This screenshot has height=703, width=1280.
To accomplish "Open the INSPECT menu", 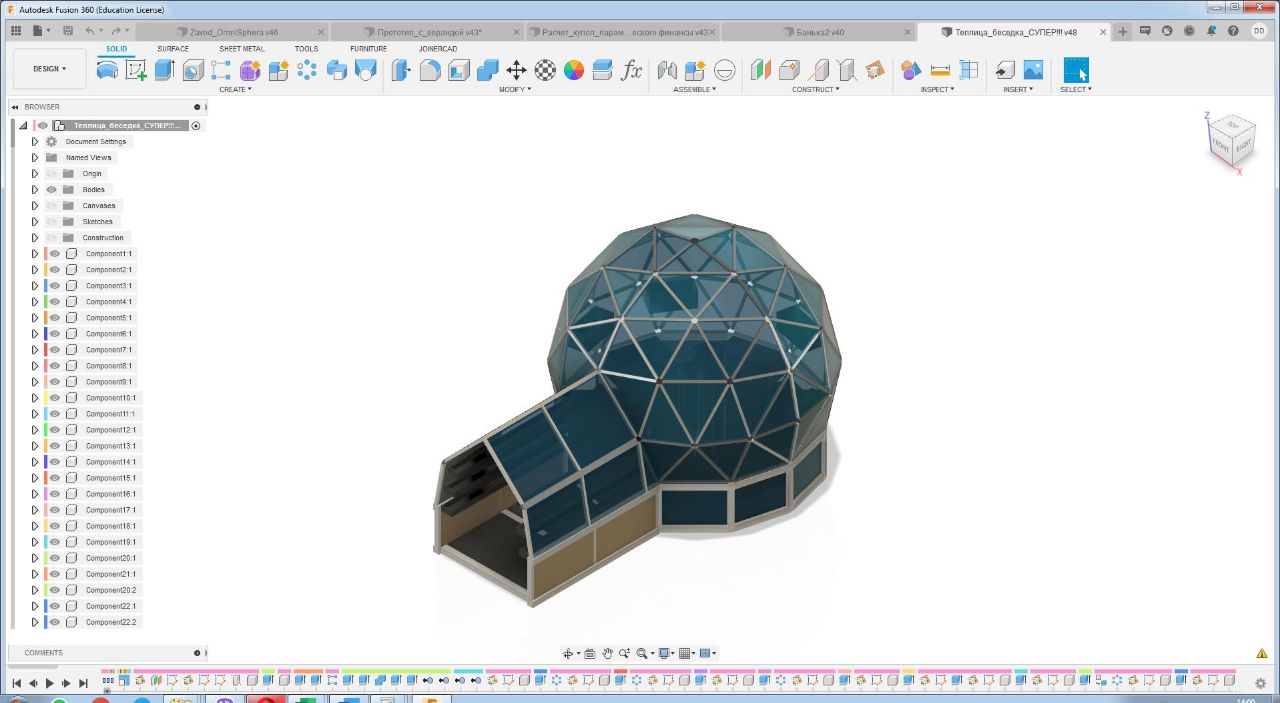I will click(938, 89).
